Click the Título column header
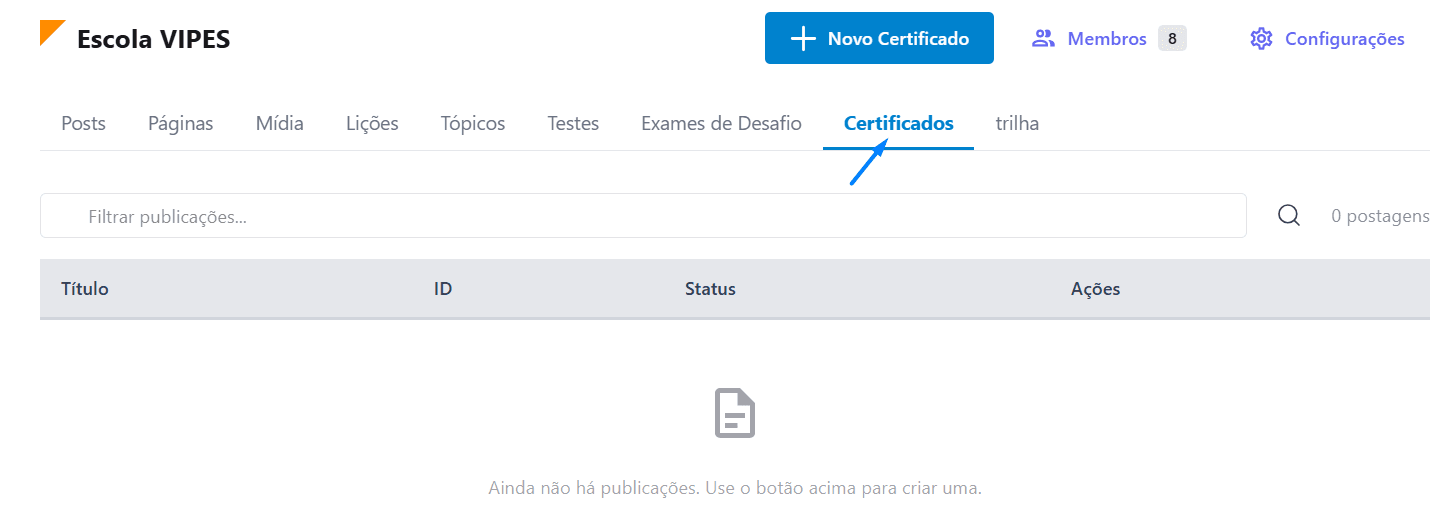Screen dimensions: 1443x512 click(x=85, y=289)
